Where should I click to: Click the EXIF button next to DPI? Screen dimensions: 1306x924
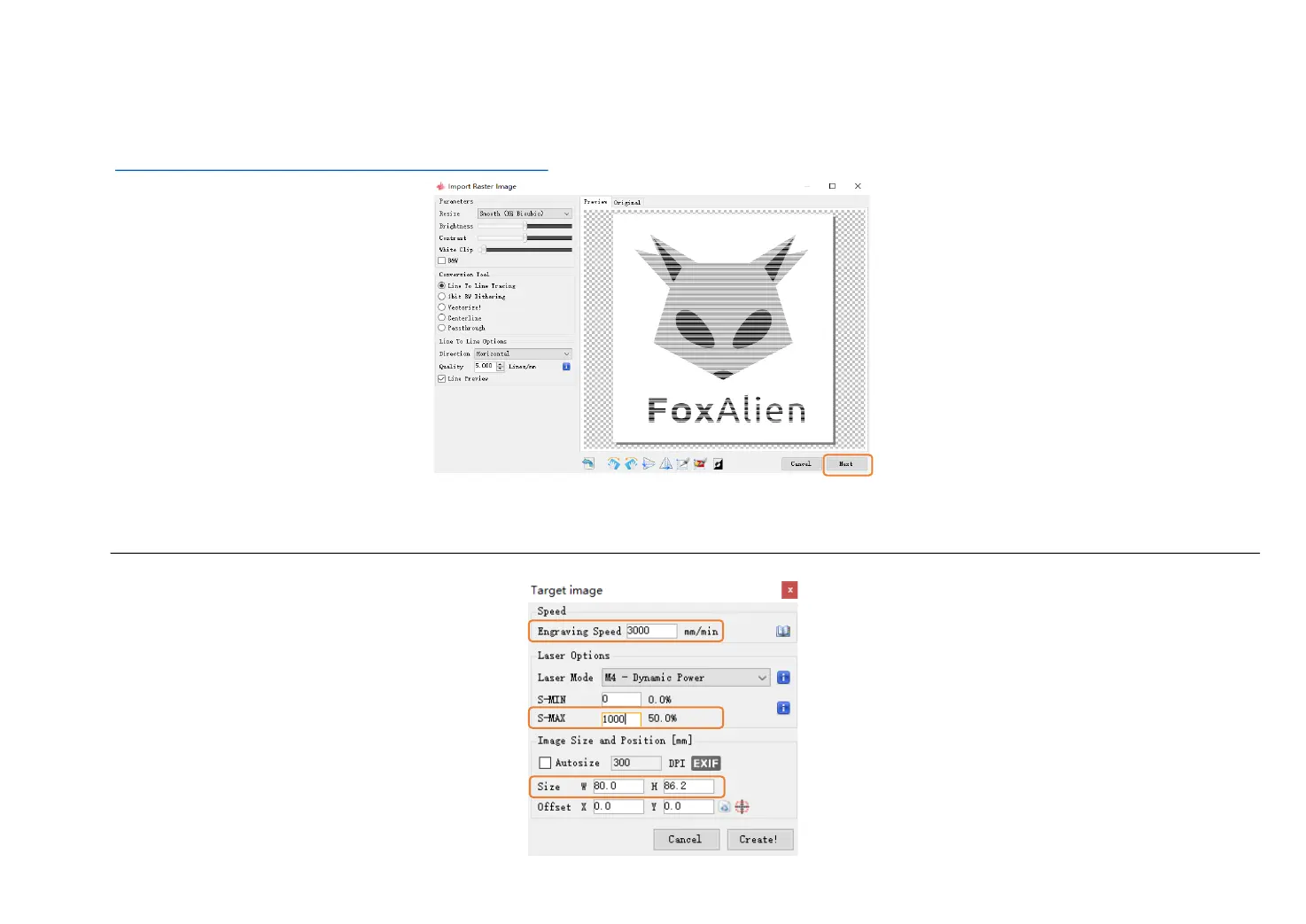point(706,764)
